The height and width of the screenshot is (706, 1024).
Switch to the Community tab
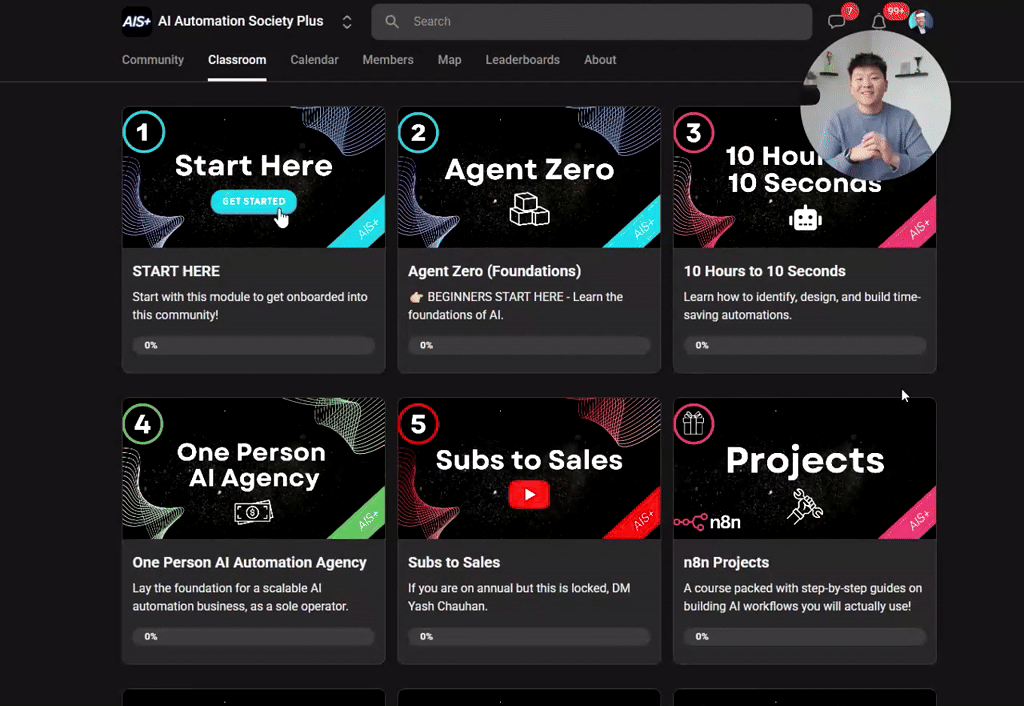pyautogui.click(x=152, y=60)
